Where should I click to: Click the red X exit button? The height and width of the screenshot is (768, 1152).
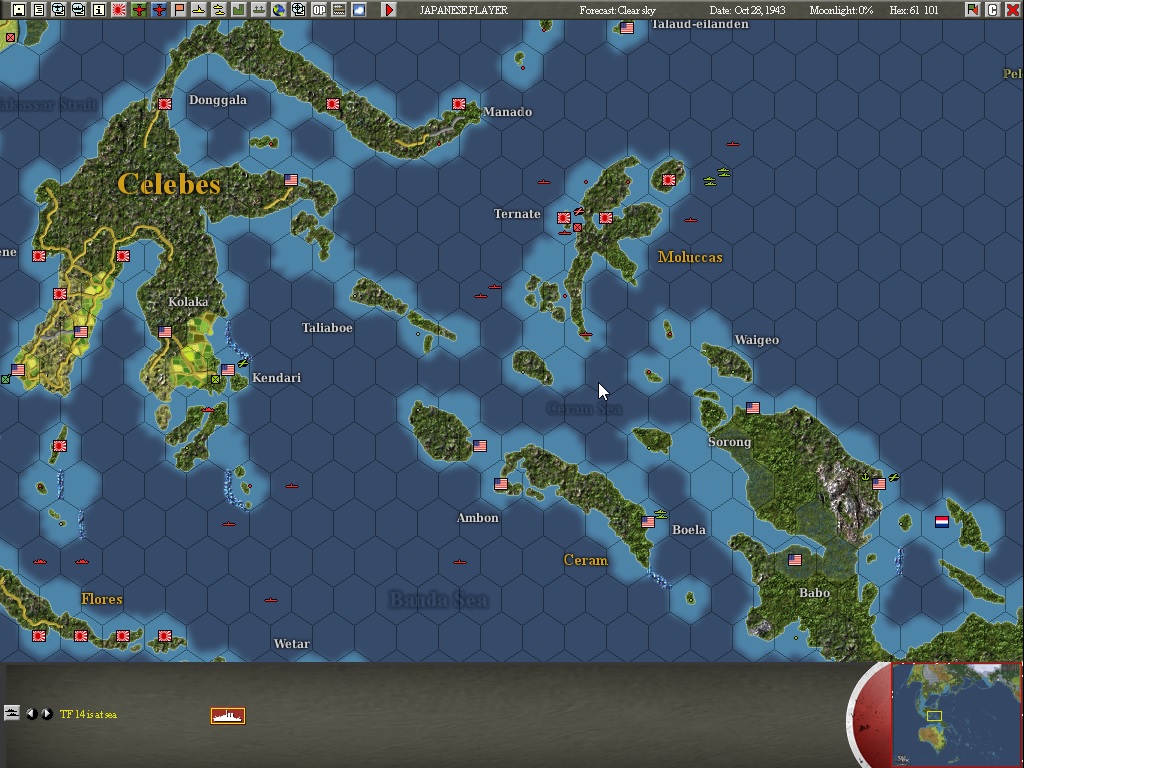[x=1012, y=10]
